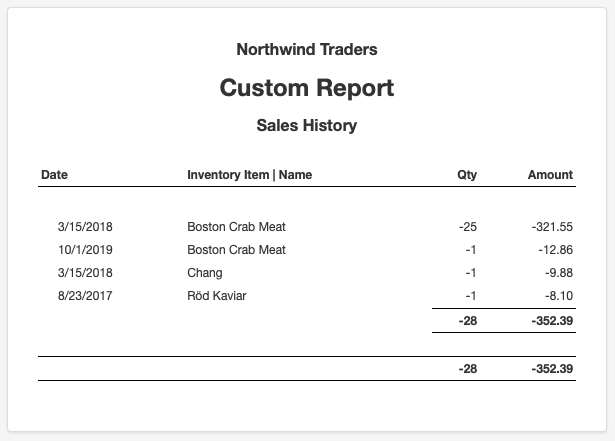Click the Qty column header
This screenshot has height=441, width=615.
[467, 175]
